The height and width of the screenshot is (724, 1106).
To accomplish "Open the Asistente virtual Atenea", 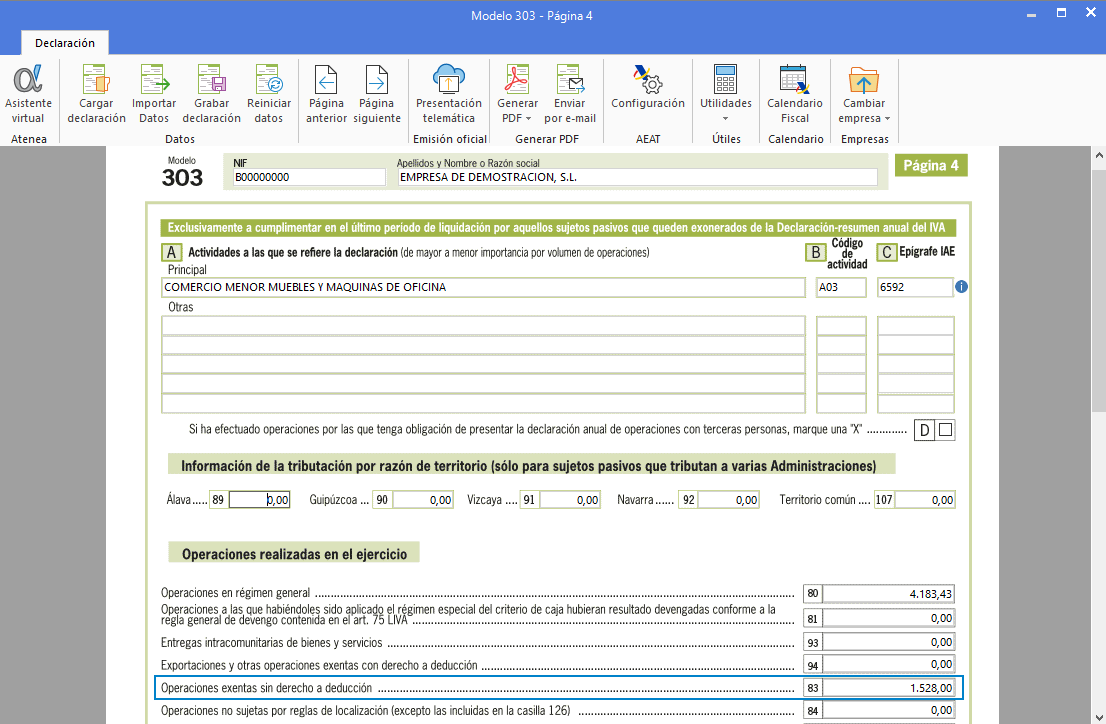I will pos(28,95).
